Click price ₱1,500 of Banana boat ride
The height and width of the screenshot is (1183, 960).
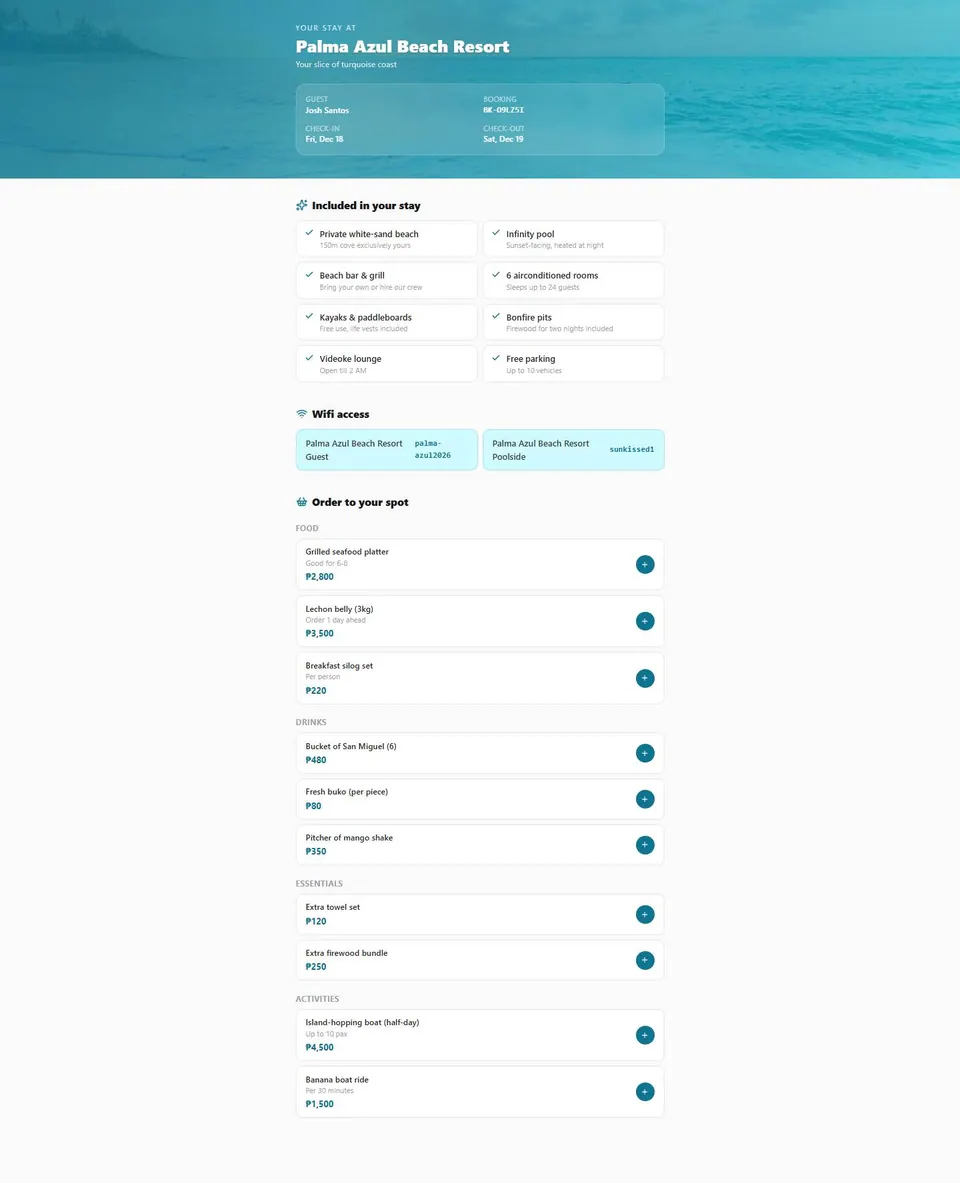319,1104
